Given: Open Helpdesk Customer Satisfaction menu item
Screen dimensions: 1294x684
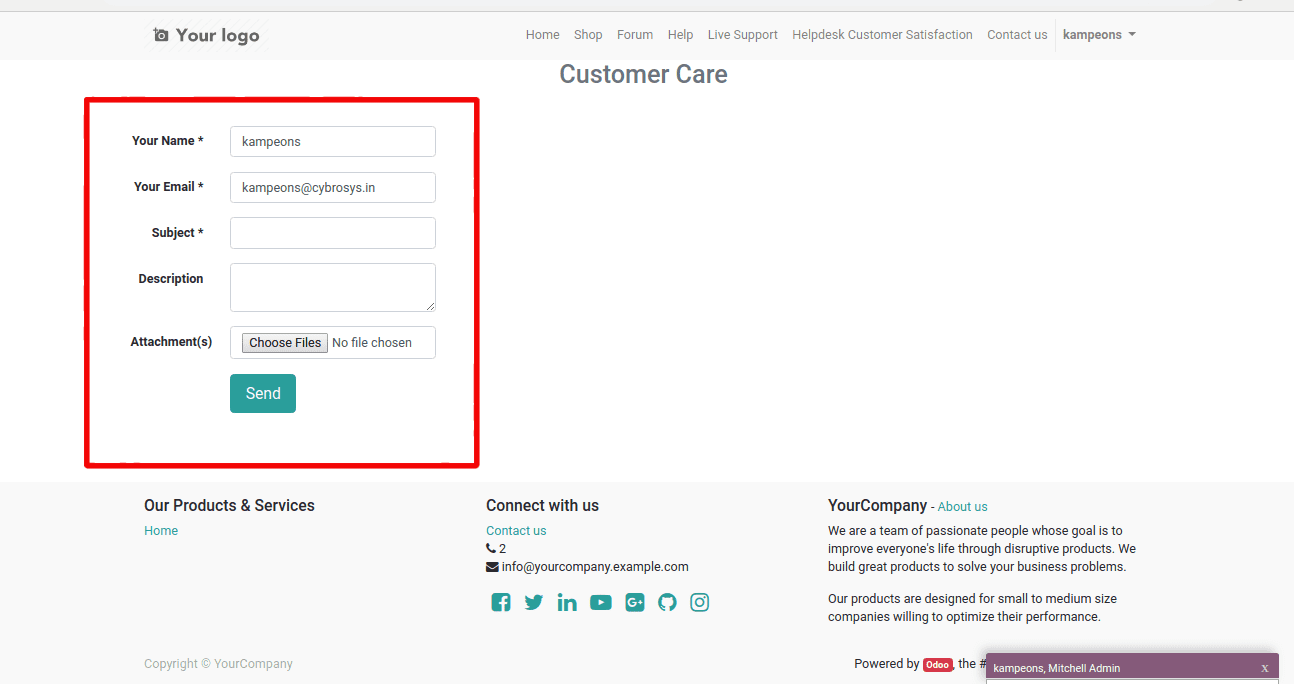Looking at the screenshot, I should [x=882, y=35].
